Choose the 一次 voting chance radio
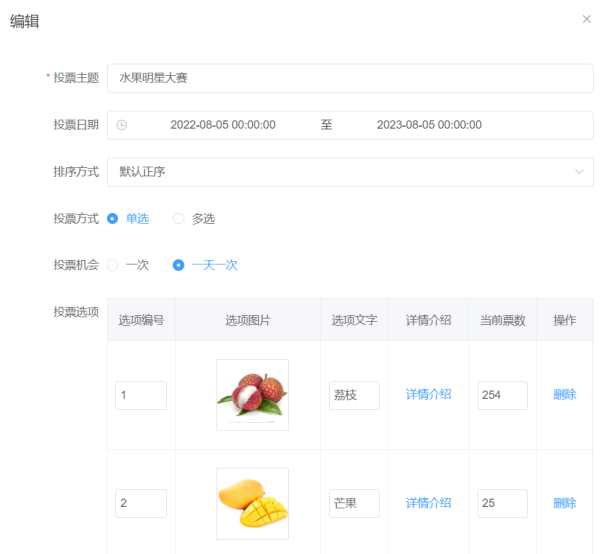The width and height of the screenshot is (600, 554). point(112,265)
